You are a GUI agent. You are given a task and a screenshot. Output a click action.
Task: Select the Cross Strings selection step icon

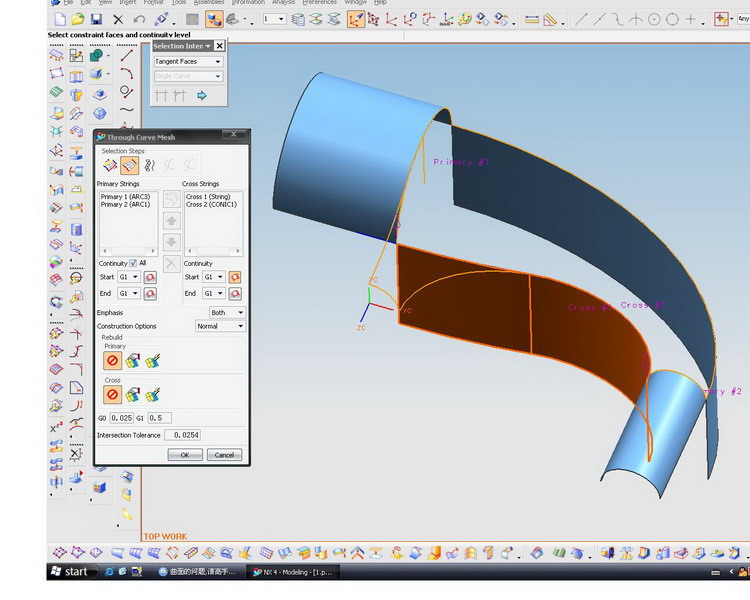pos(130,166)
